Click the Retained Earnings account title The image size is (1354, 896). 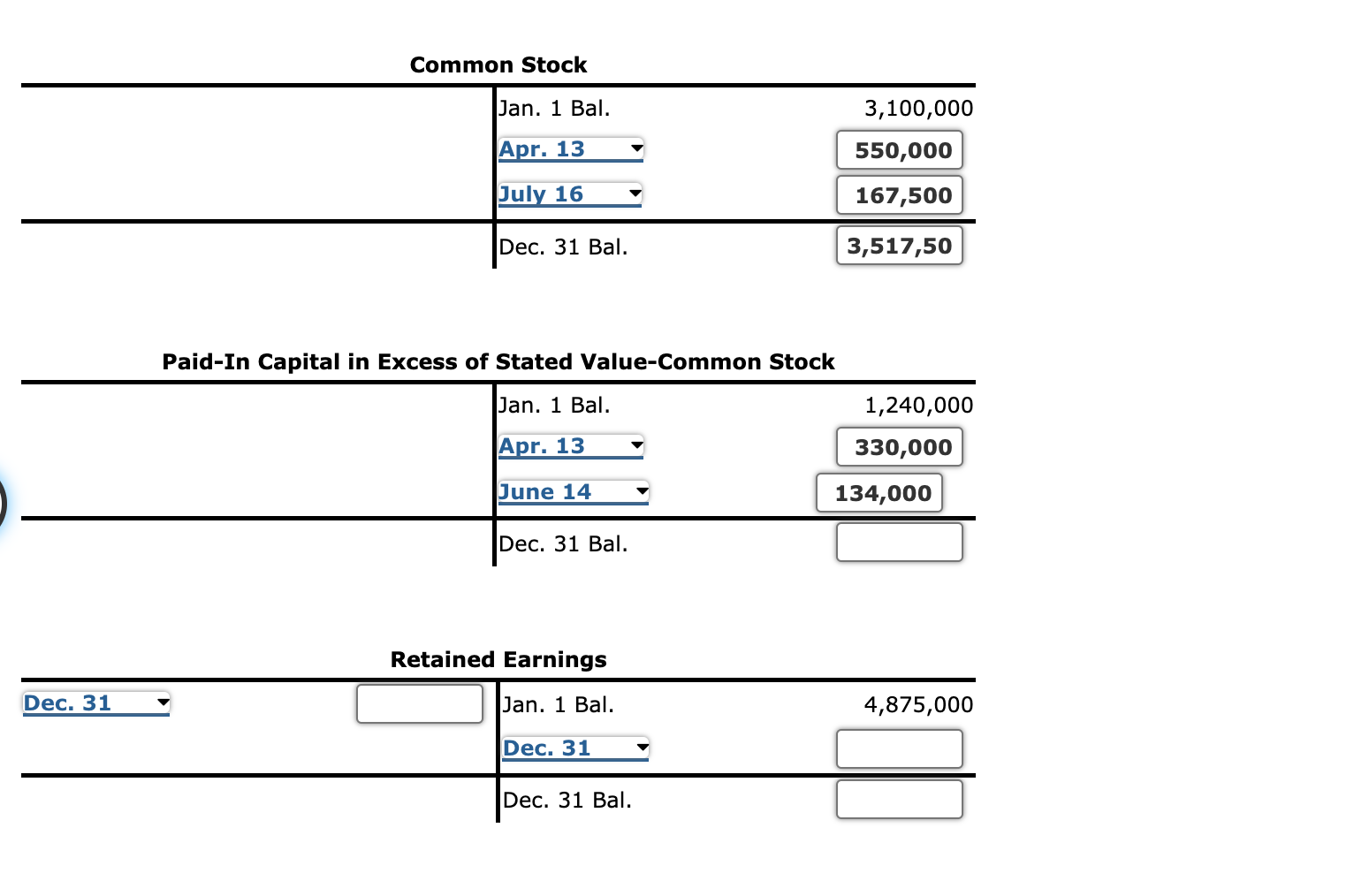(497, 659)
